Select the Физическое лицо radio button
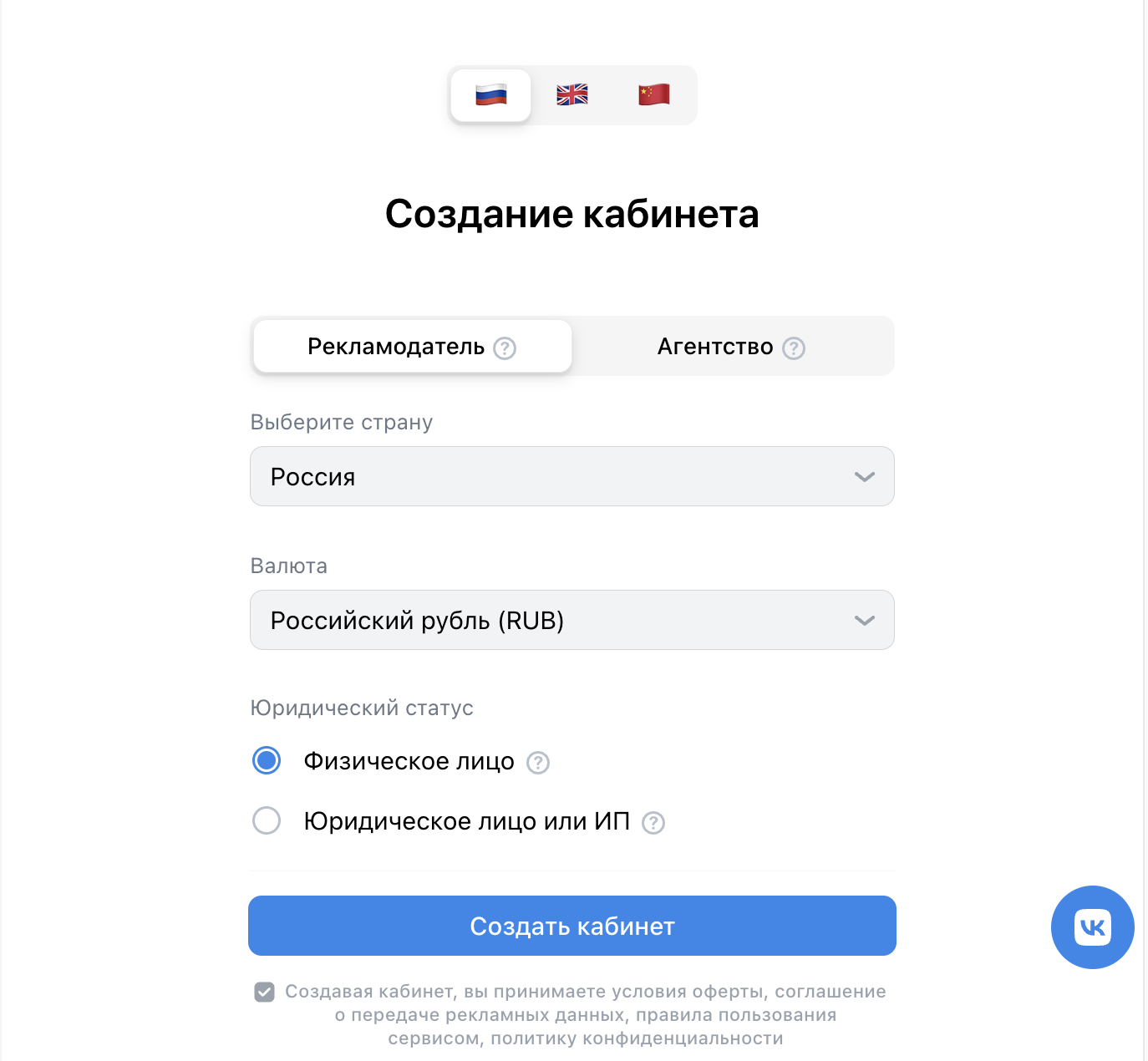 click(266, 760)
